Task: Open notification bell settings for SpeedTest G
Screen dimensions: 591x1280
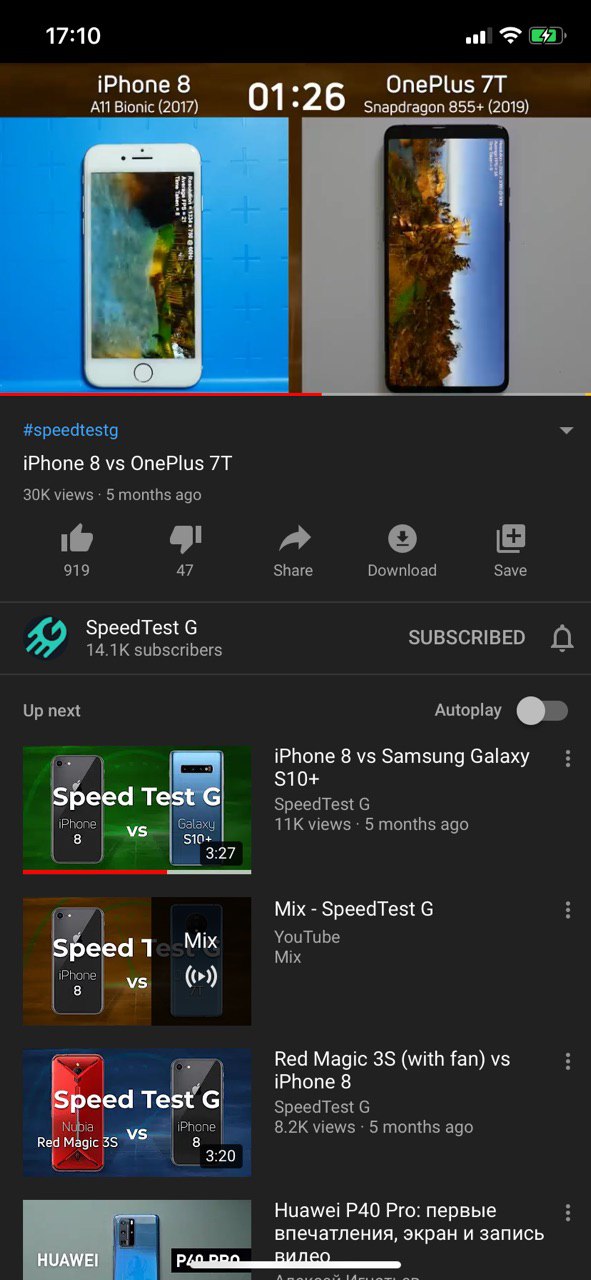Action: click(x=563, y=638)
